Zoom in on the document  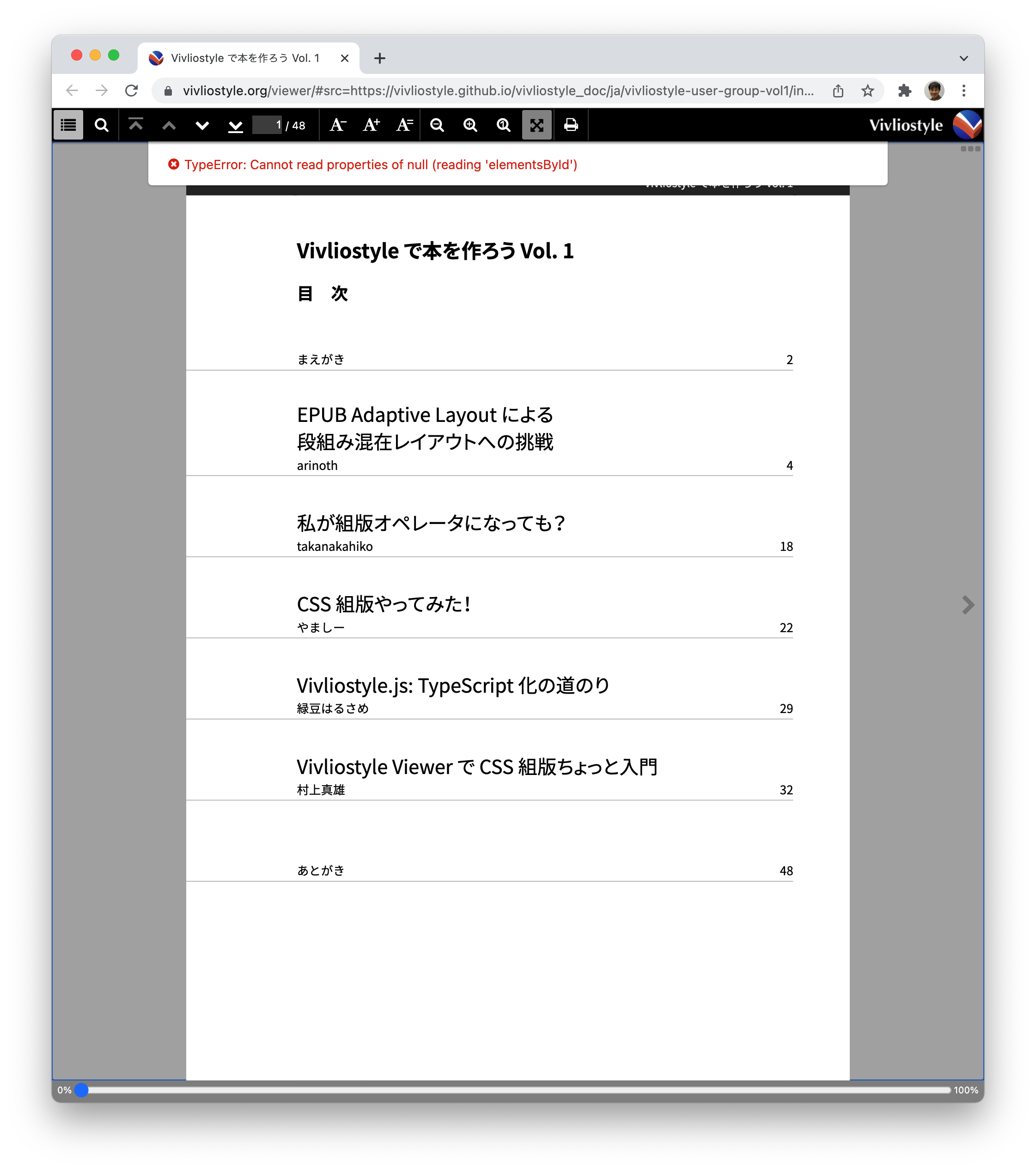point(470,125)
